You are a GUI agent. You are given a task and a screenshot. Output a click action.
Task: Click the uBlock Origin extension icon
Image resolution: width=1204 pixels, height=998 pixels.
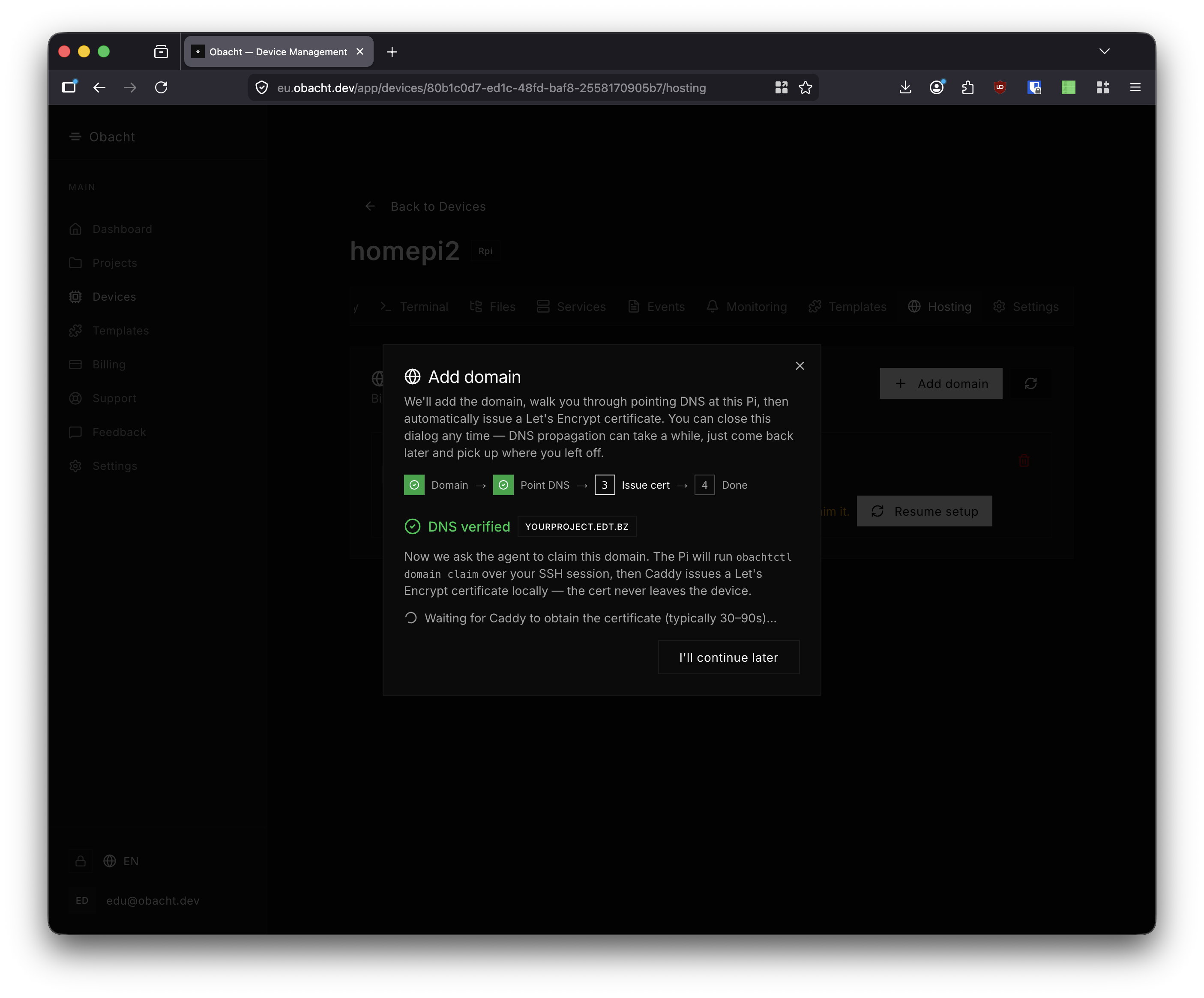1000,87
